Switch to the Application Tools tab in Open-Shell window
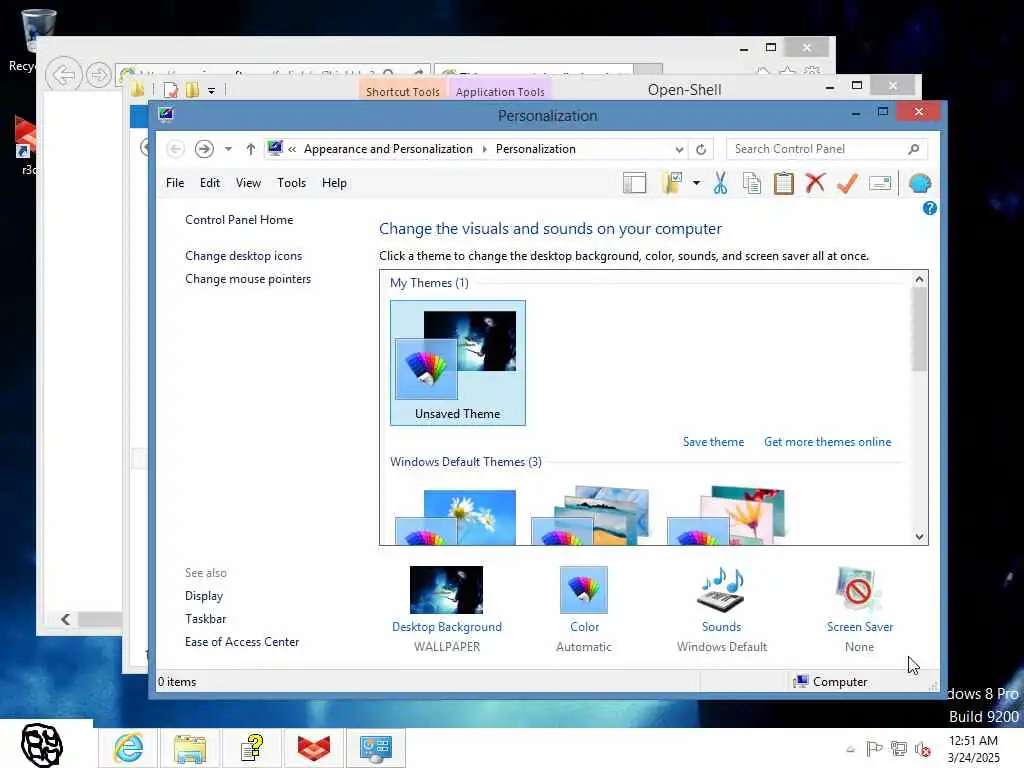 (x=500, y=91)
